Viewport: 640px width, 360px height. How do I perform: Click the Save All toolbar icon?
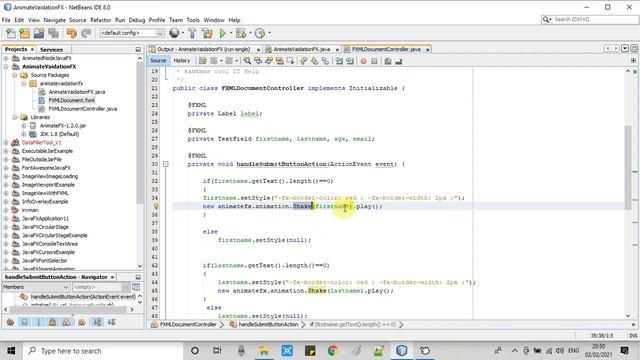click(53, 33)
